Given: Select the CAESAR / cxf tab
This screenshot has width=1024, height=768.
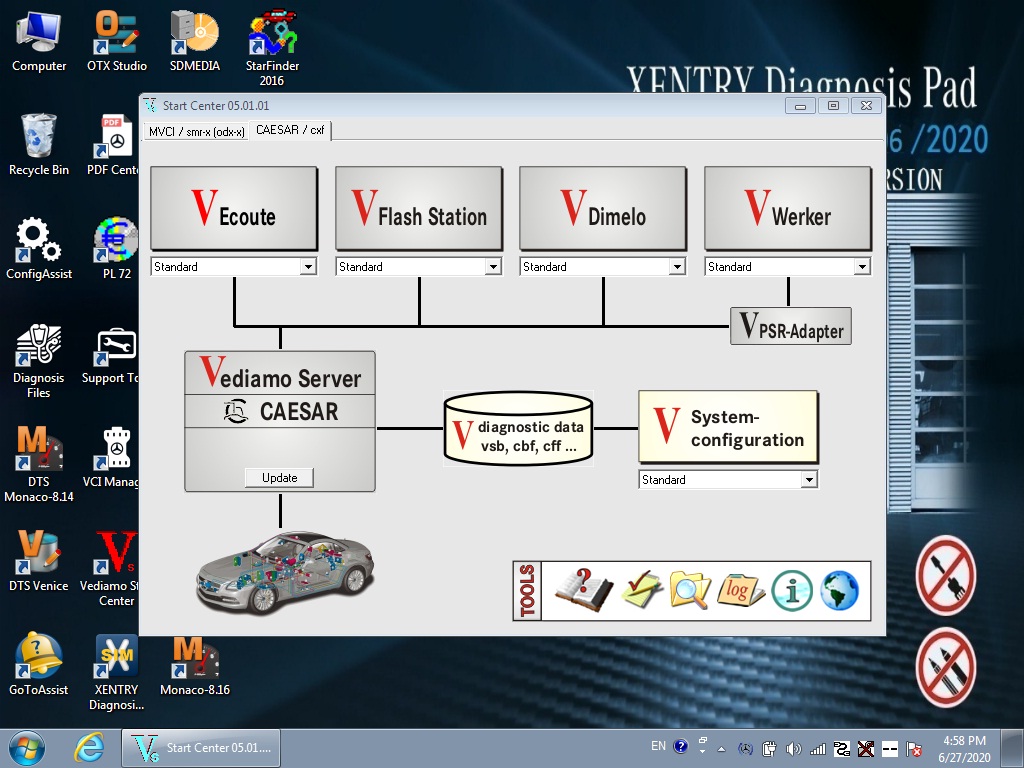Looking at the screenshot, I should [x=290, y=130].
